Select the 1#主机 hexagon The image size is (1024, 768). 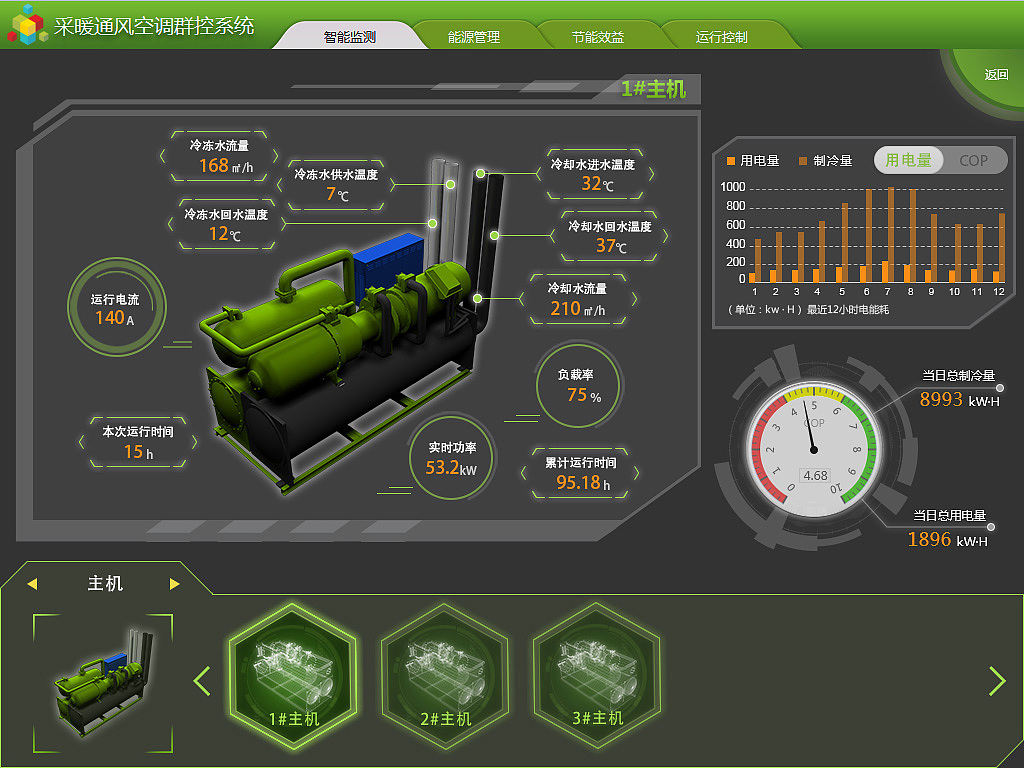[x=293, y=675]
